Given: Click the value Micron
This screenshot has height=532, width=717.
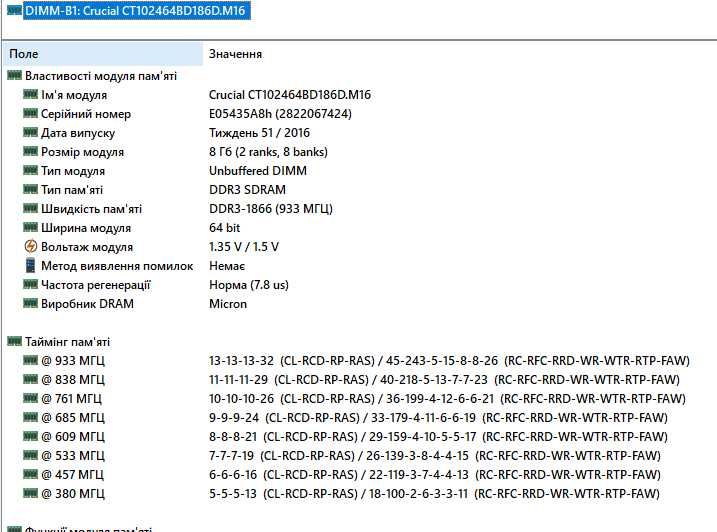Looking at the screenshot, I should pos(228,304).
